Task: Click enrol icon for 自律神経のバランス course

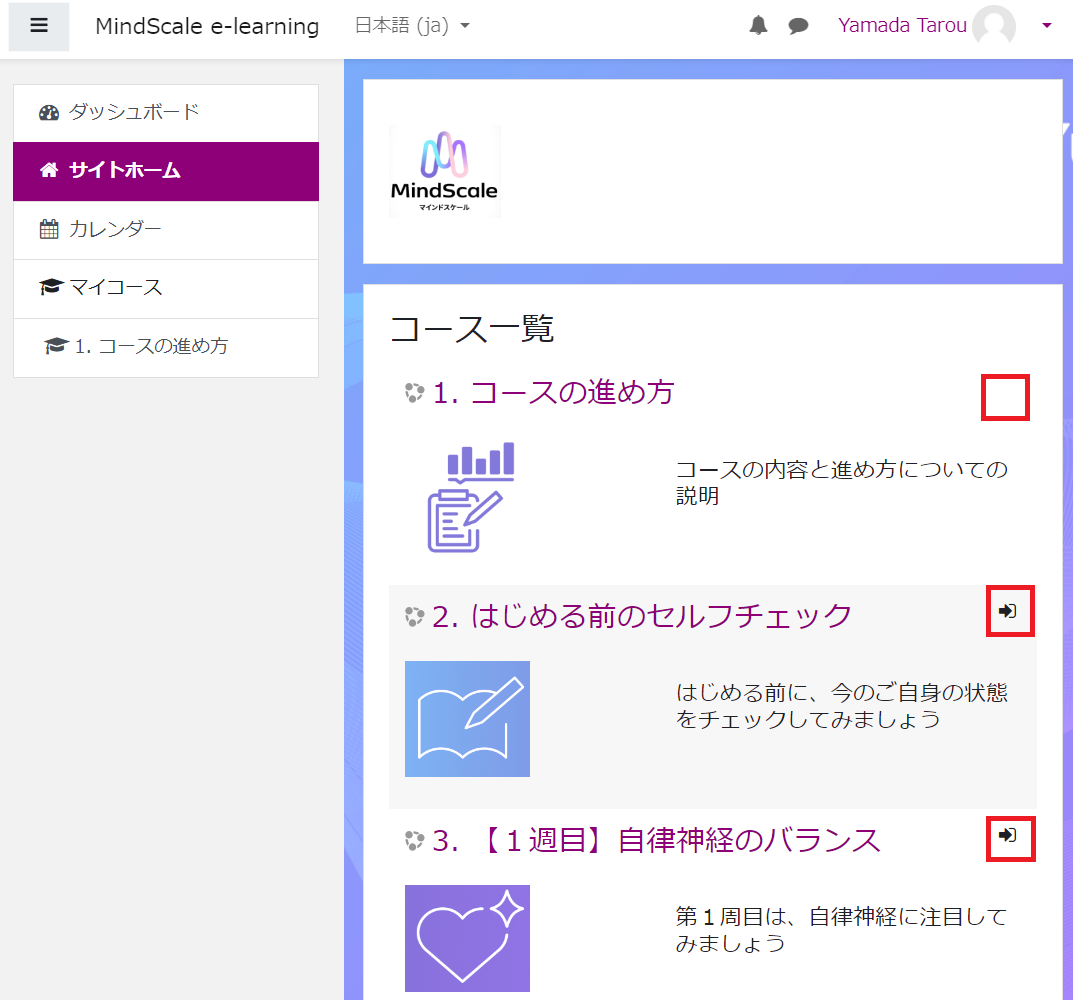Action: coord(1007,835)
